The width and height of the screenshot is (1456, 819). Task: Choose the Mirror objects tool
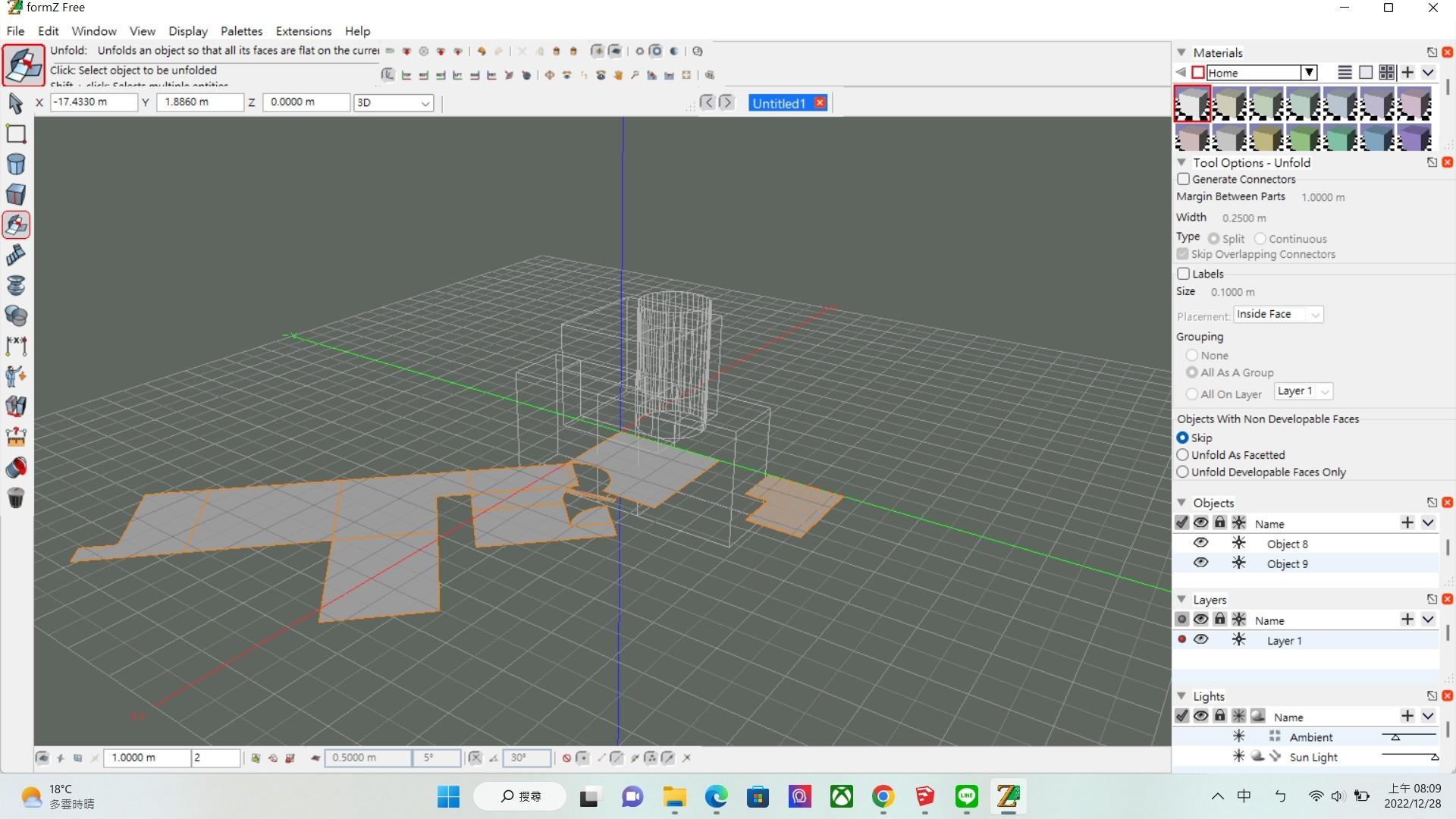tap(16, 407)
